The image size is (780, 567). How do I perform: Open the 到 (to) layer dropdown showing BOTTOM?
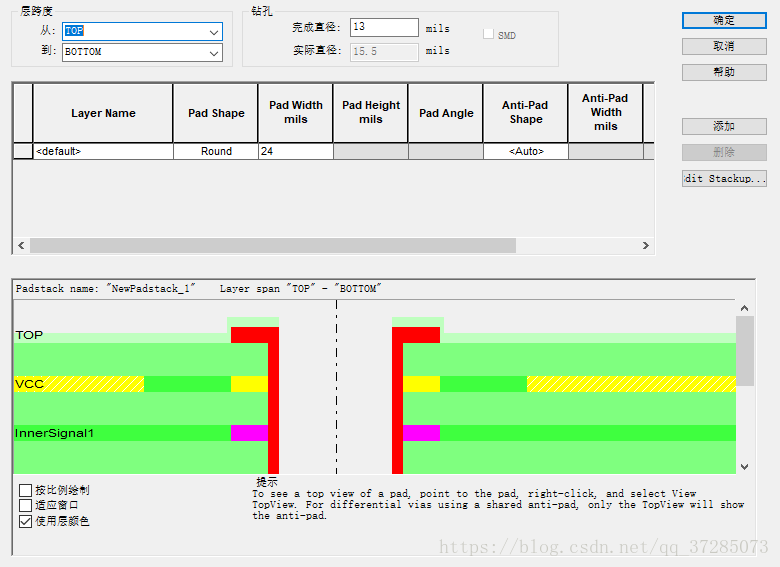tap(142, 52)
